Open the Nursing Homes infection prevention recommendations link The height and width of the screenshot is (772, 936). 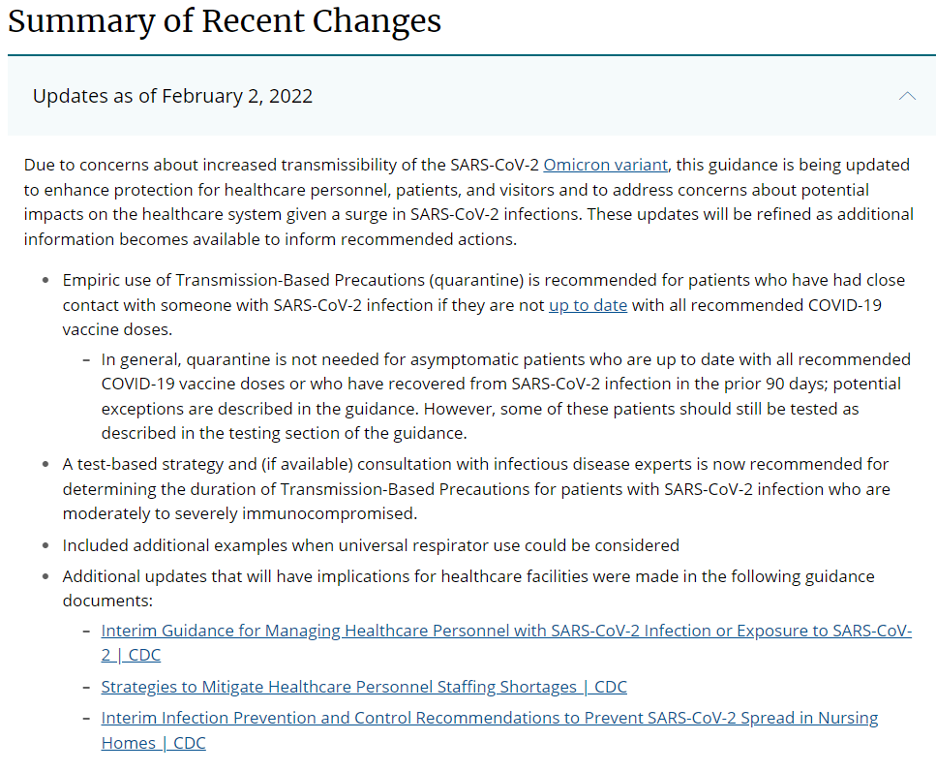pyautogui.click(x=489, y=718)
